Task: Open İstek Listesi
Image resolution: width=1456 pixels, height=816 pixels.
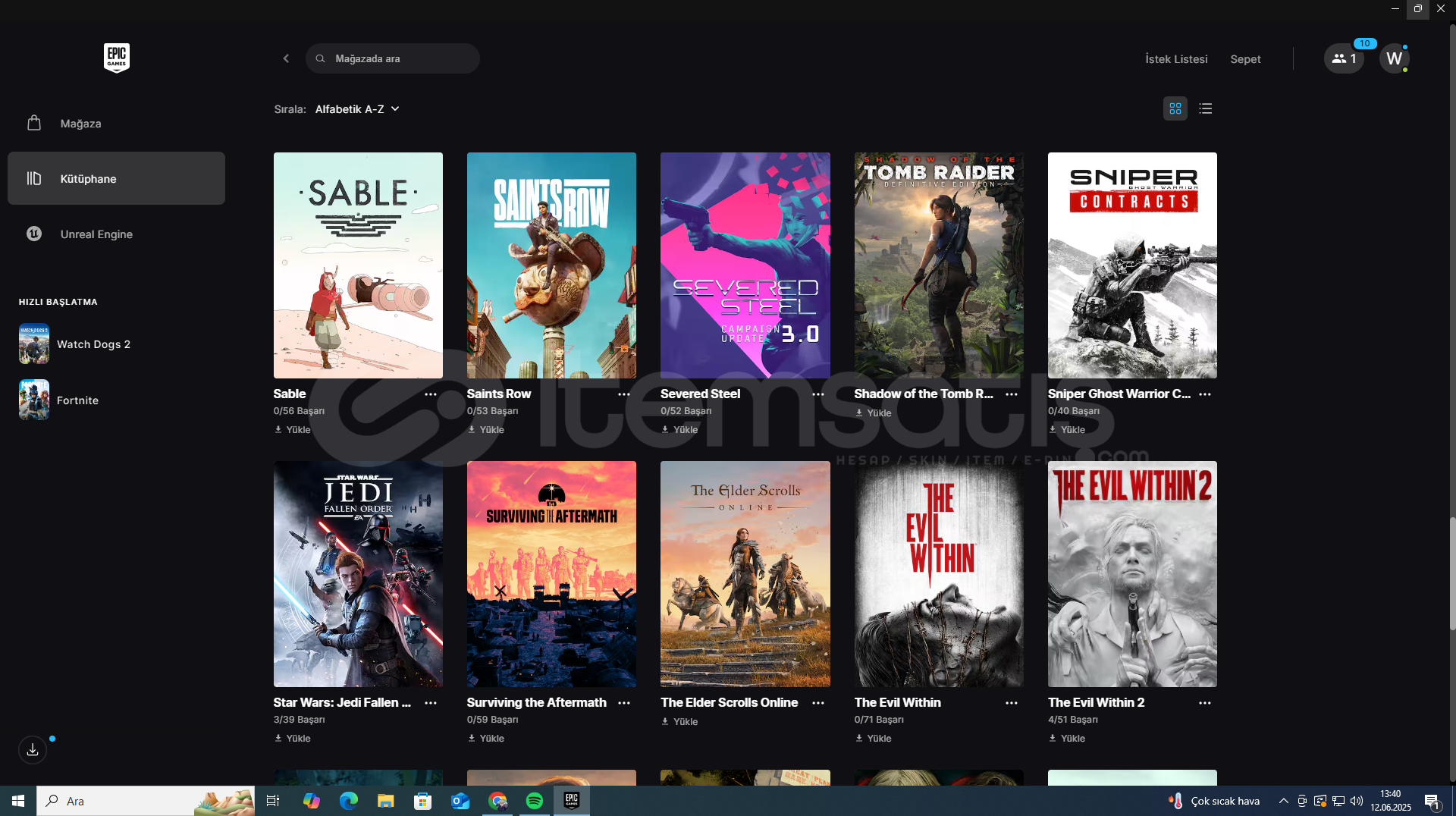Action: click(1176, 59)
